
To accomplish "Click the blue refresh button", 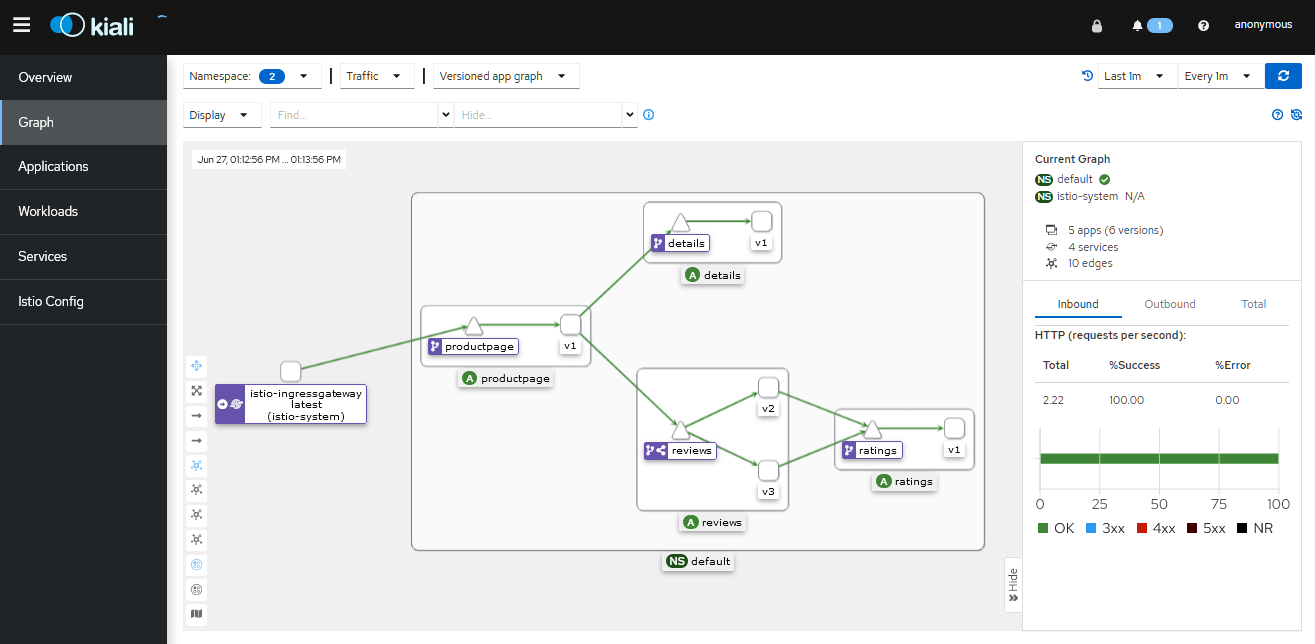I will 1283,76.
